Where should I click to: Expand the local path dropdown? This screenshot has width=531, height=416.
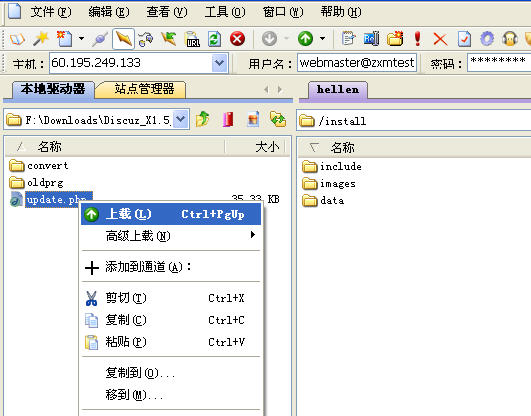(x=181, y=119)
